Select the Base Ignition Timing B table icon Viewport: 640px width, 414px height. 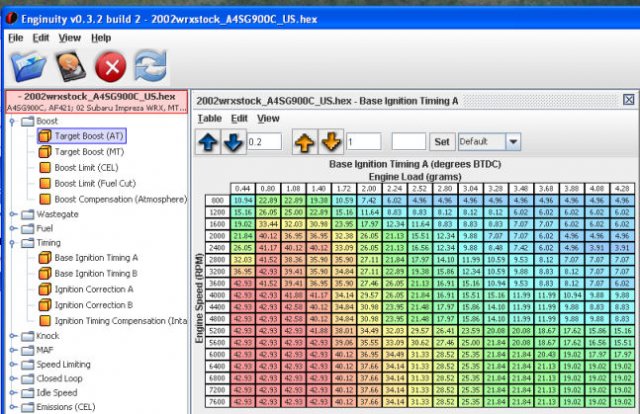click(x=45, y=274)
